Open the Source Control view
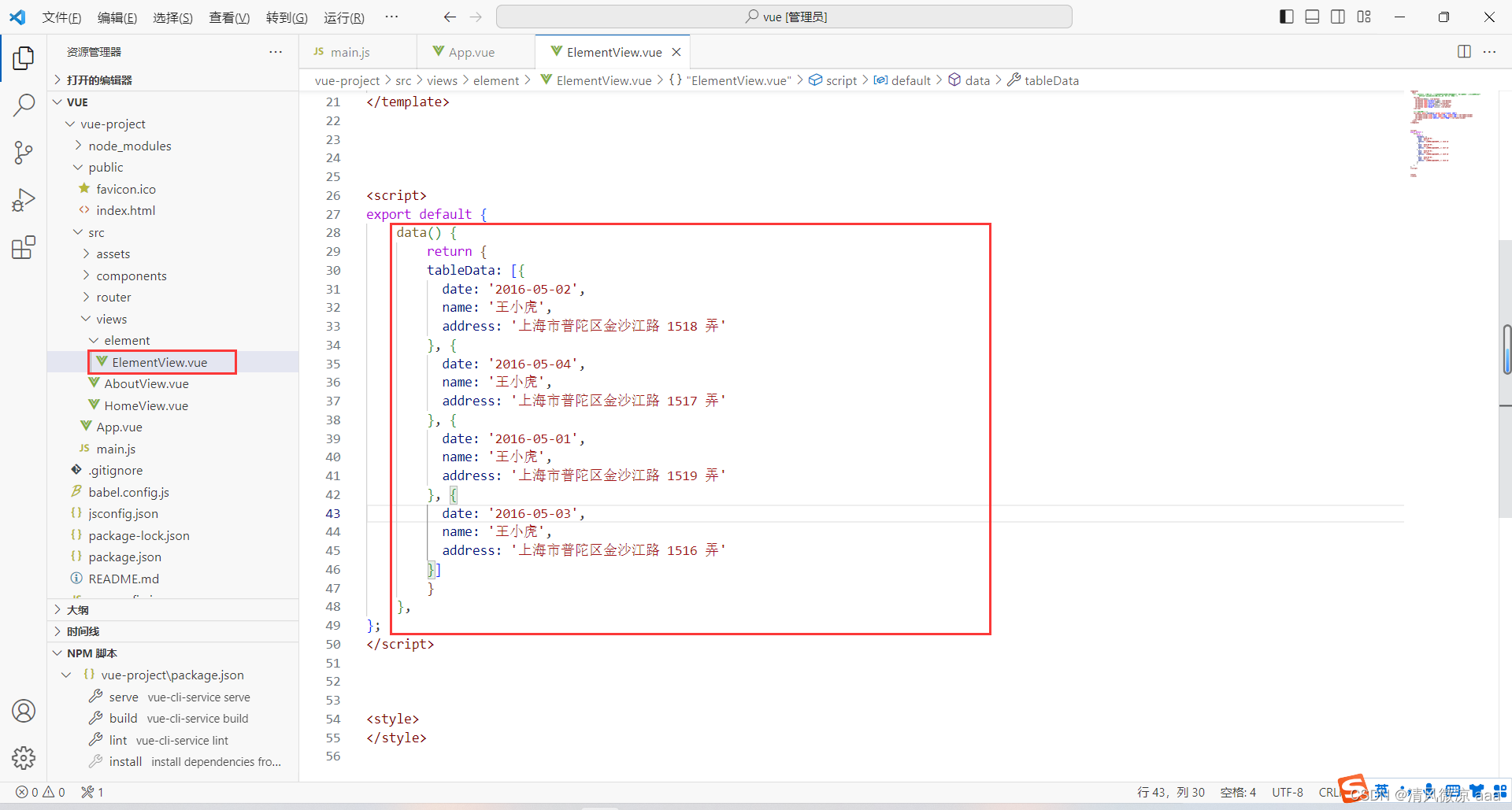This screenshot has width=1512, height=810. [x=24, y=153]
